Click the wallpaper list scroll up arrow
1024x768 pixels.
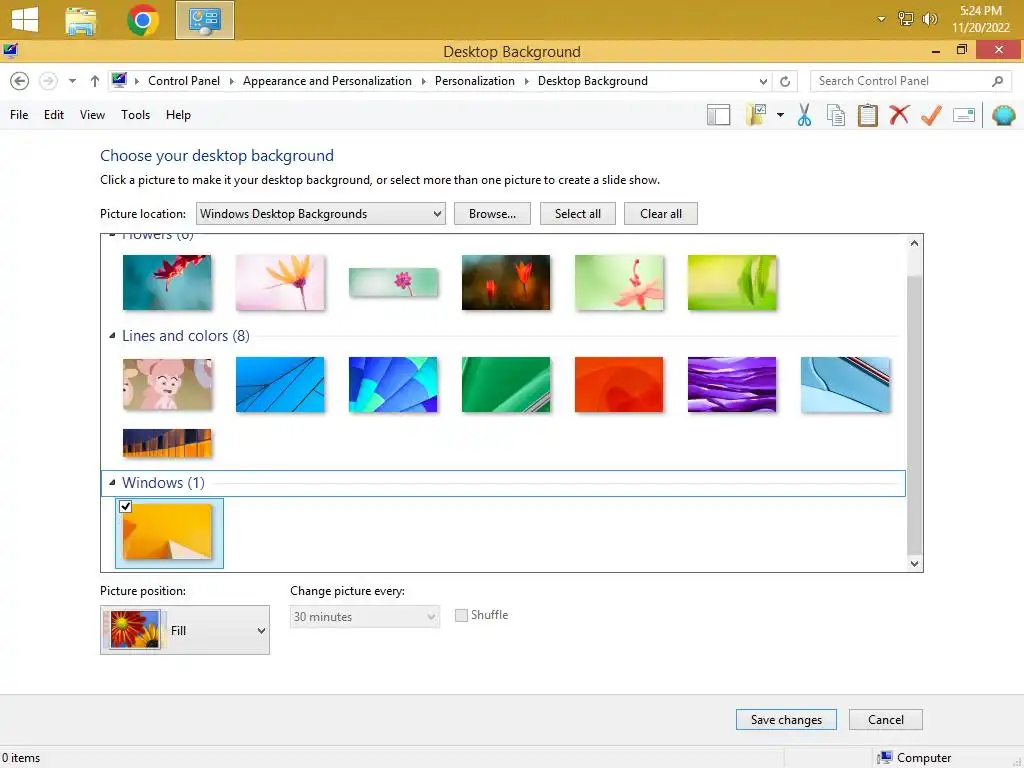(914, 243)
